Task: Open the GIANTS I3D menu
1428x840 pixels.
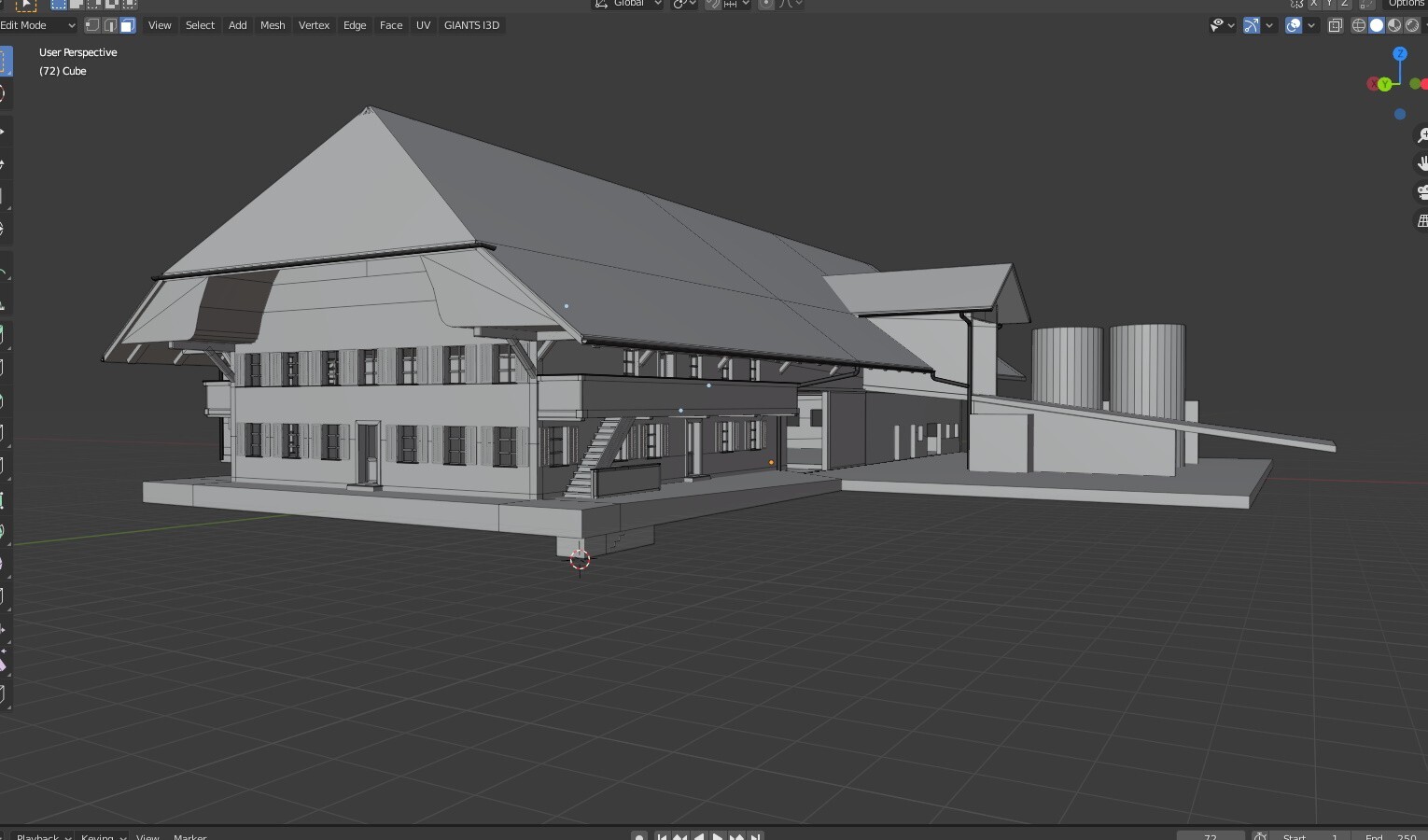Action: (x=471, y=25)
